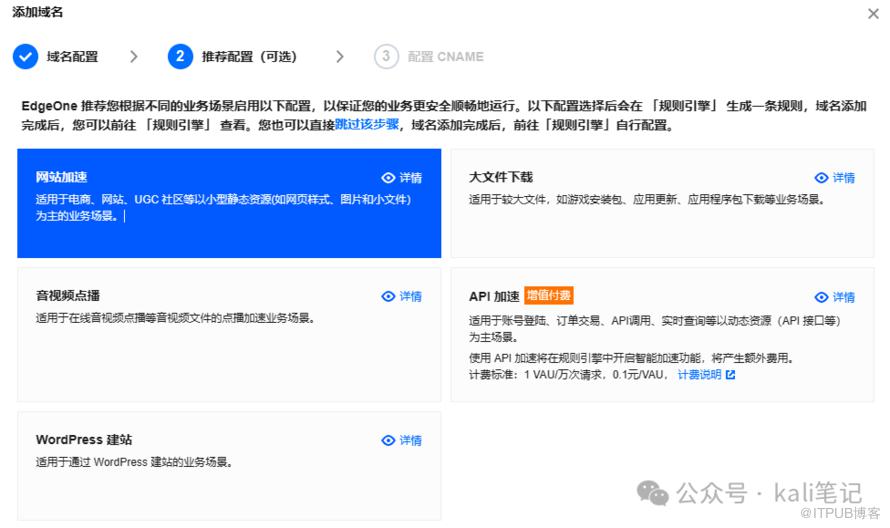
Task: Choose the 音视频点播 configuration card
Action: (x=229, y=335)
